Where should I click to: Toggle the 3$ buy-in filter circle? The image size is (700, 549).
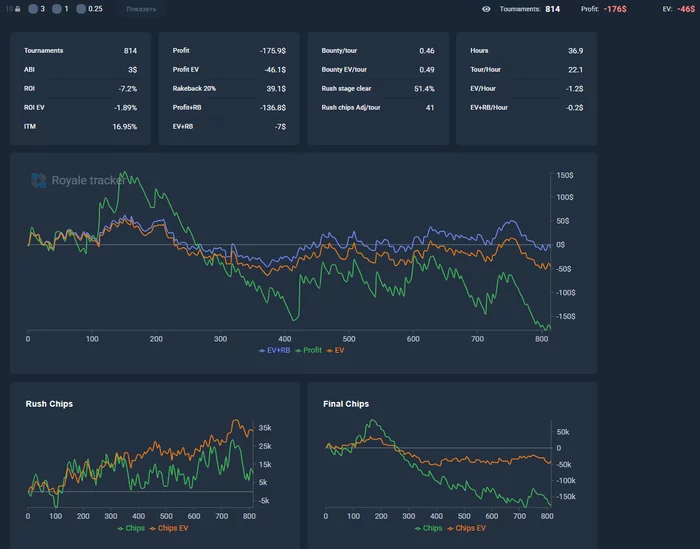coord(33,9)
